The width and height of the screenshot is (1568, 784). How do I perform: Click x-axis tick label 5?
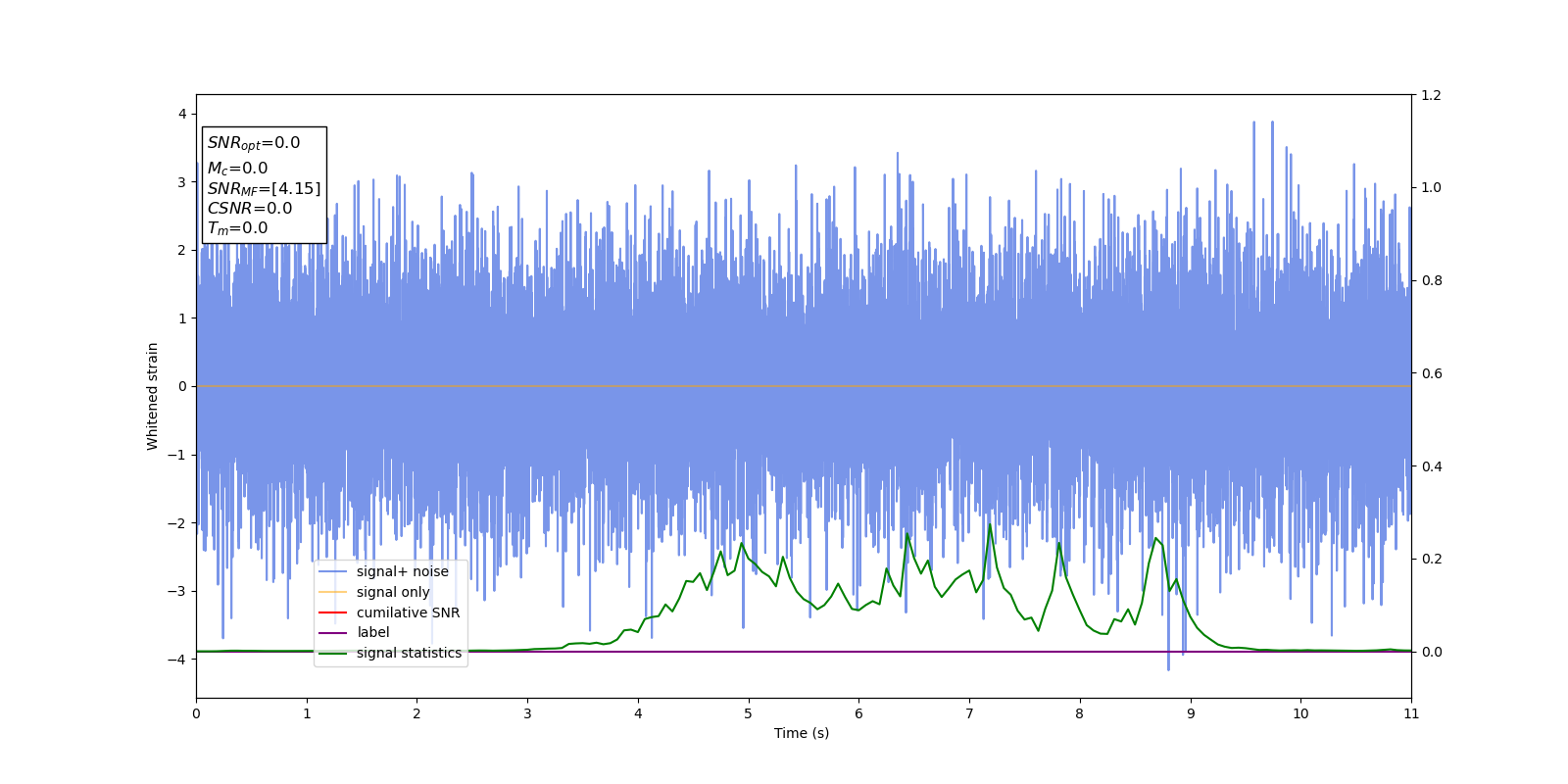pyautogui.click(x=749, y=713)
